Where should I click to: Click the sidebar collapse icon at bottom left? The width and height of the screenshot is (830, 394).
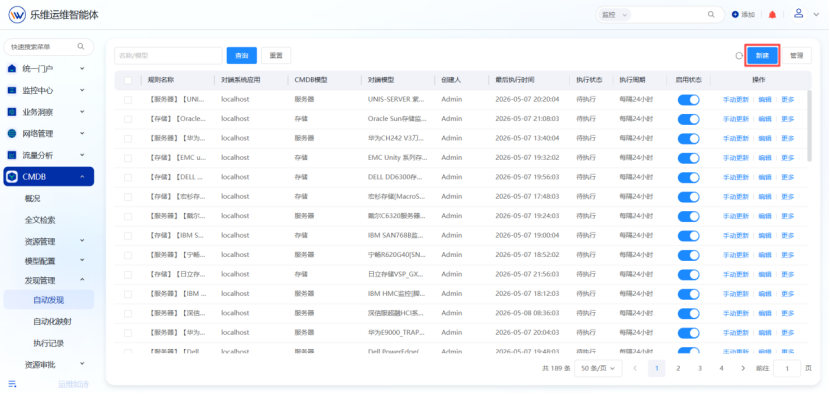point(12,383)
